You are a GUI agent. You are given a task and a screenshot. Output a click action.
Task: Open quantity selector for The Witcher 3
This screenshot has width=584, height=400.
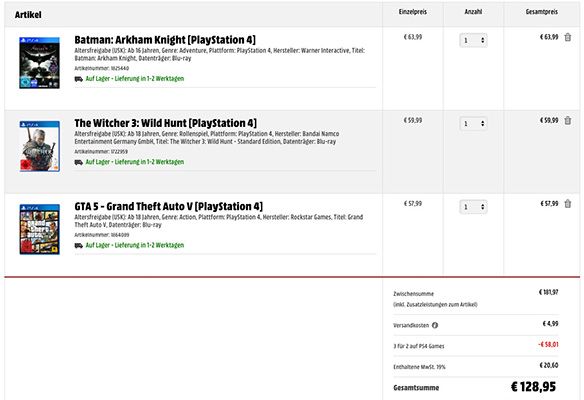point(473,123)
